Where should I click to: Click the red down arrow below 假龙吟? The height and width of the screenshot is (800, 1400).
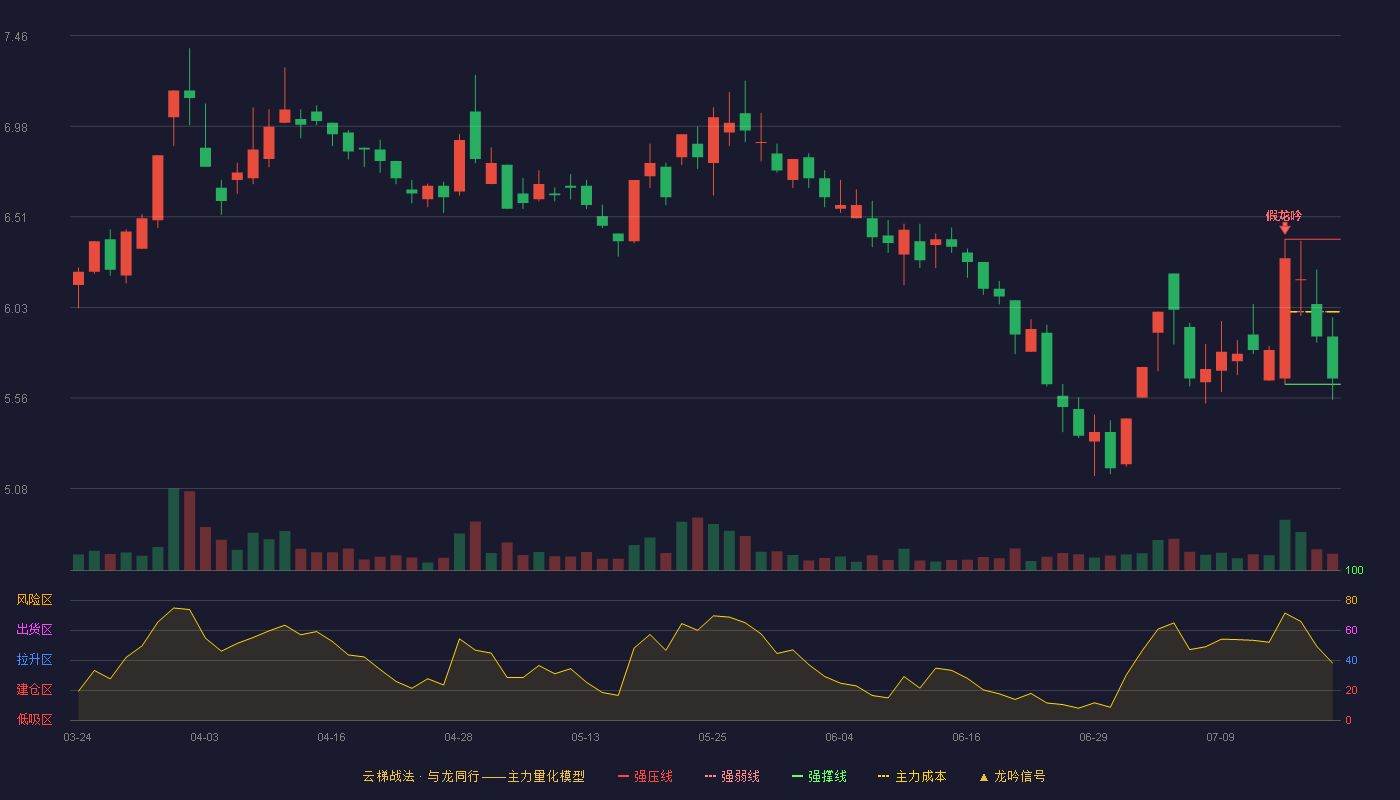pyautogui.click(x=1285, y=229)
